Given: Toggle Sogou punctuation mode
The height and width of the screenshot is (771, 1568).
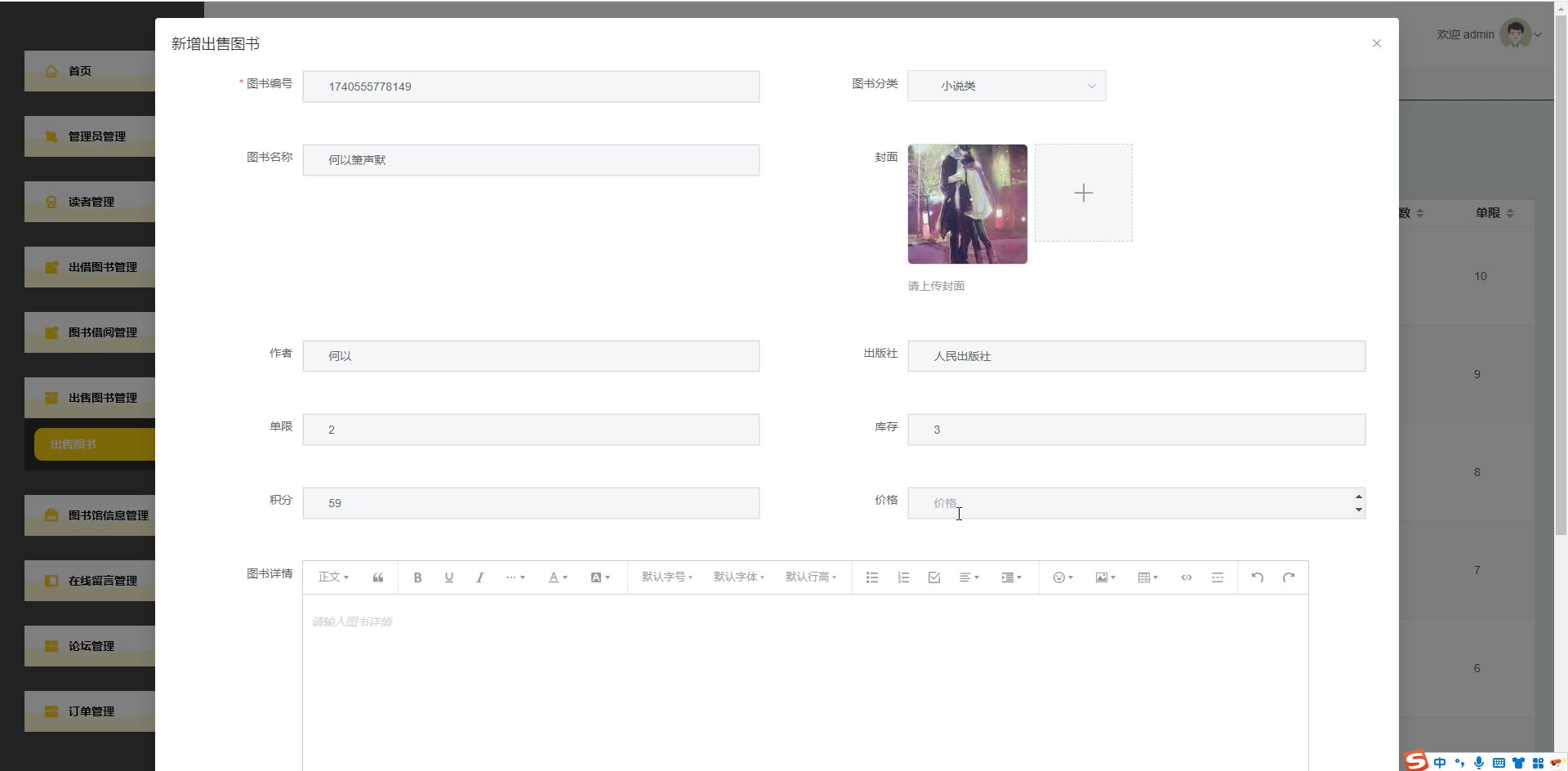Looking at the screenshot, I should 1459,763.
